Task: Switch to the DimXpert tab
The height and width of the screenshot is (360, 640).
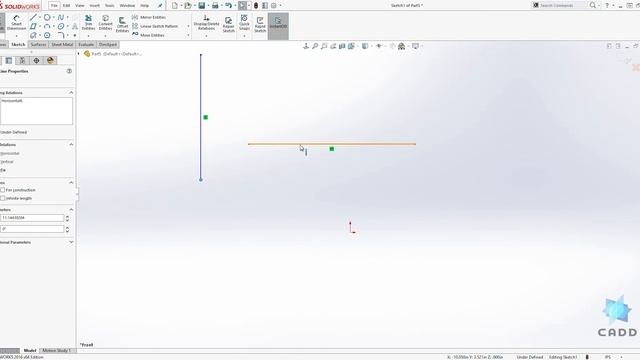Action: (x=108, y=44)
